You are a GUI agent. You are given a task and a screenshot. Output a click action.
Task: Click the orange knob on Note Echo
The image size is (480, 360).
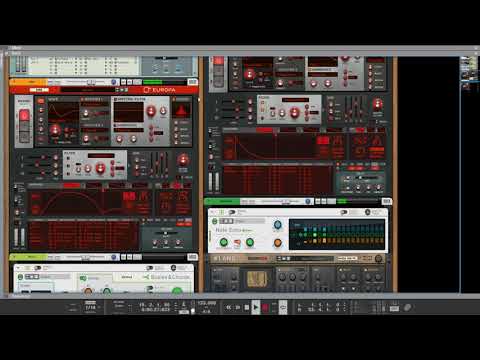[x=277, y=243]
